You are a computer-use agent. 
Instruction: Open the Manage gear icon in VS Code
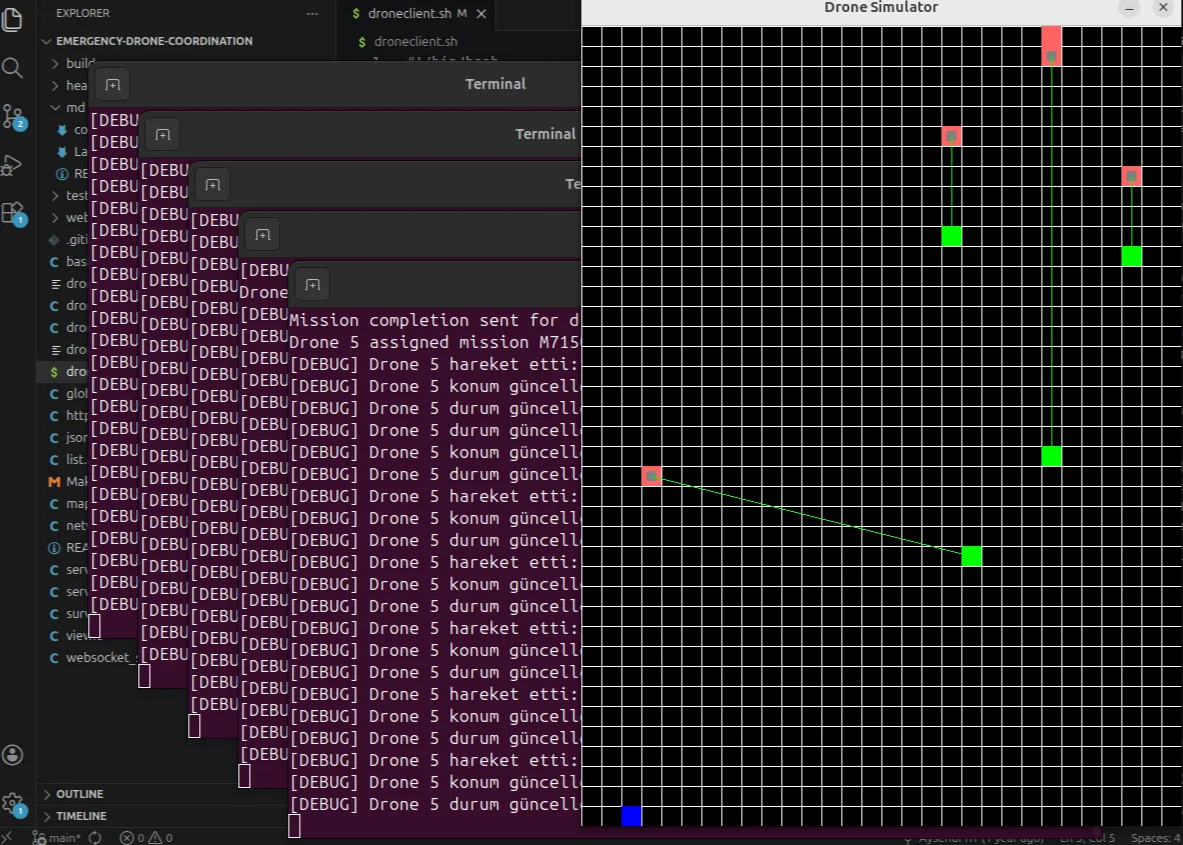pyautogui.click(x=13, y=804)
